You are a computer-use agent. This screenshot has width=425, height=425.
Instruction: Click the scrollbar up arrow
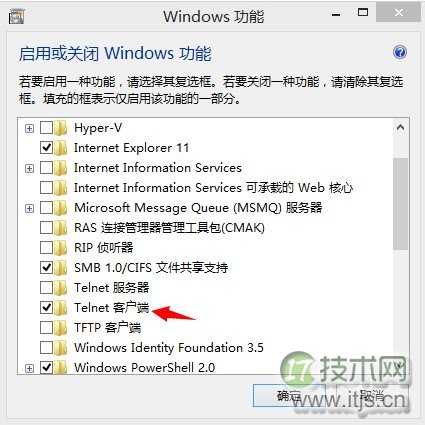[400, 128]
